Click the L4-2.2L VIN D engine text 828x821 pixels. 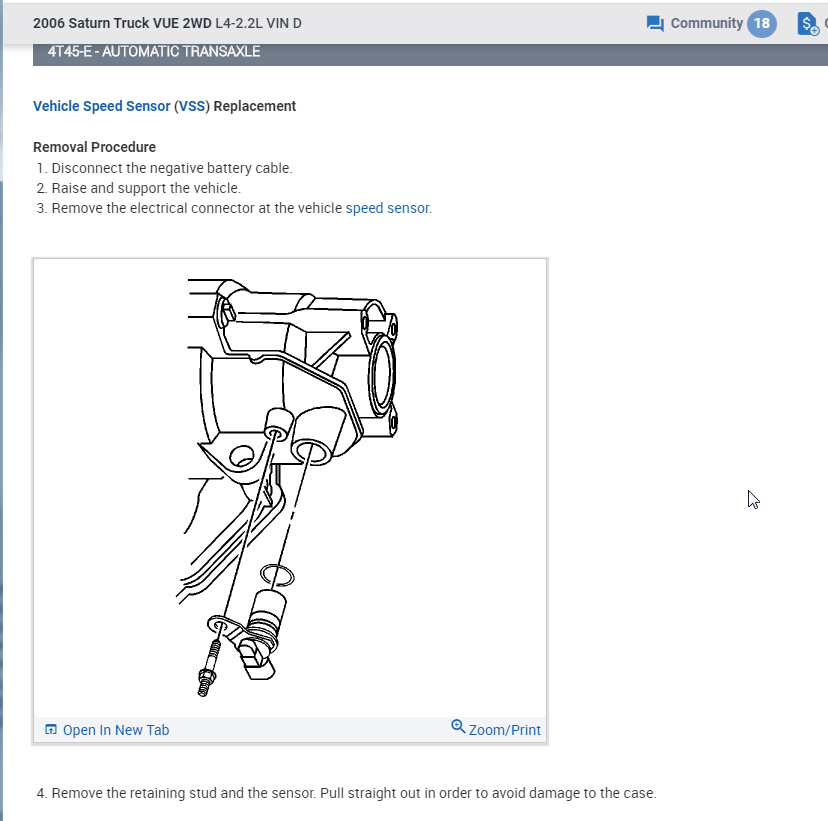(x=258, y=23)
